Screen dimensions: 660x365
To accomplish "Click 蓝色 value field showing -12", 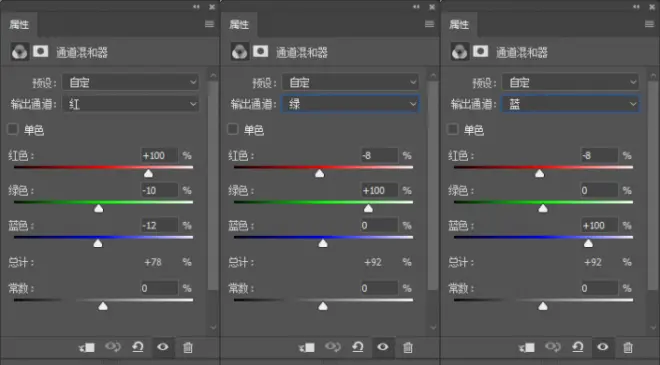I will click(159, 225).
